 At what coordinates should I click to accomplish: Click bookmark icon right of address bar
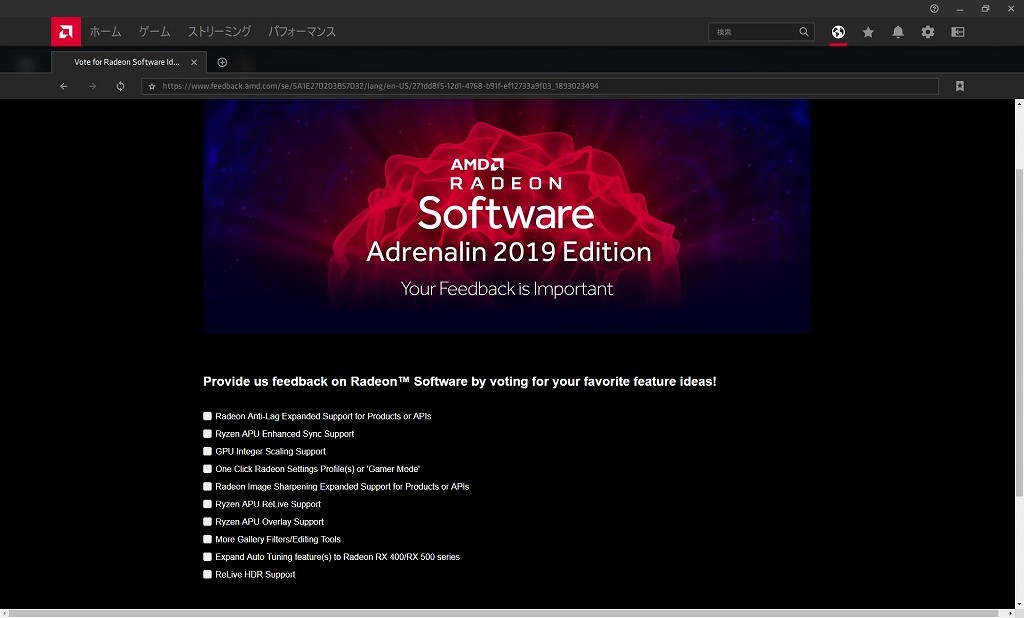(x=960, y=86)
